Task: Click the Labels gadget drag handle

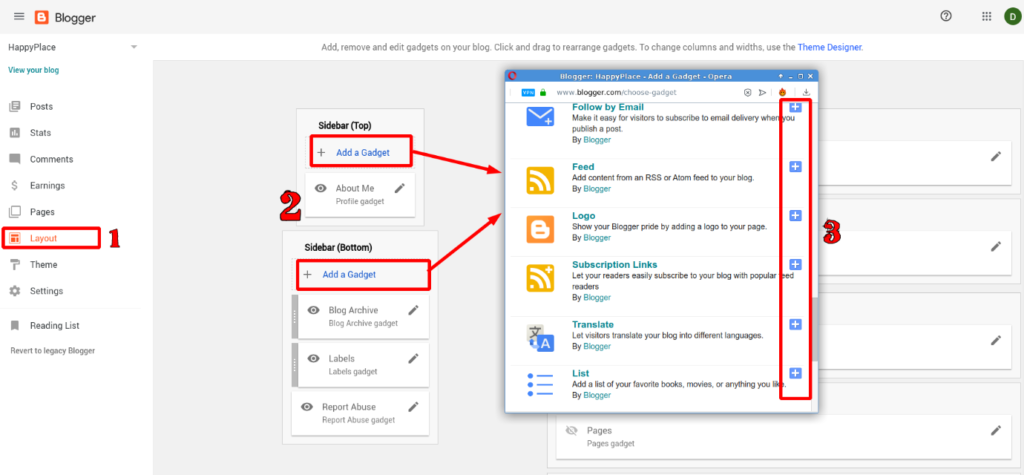Action: [295, 365]
